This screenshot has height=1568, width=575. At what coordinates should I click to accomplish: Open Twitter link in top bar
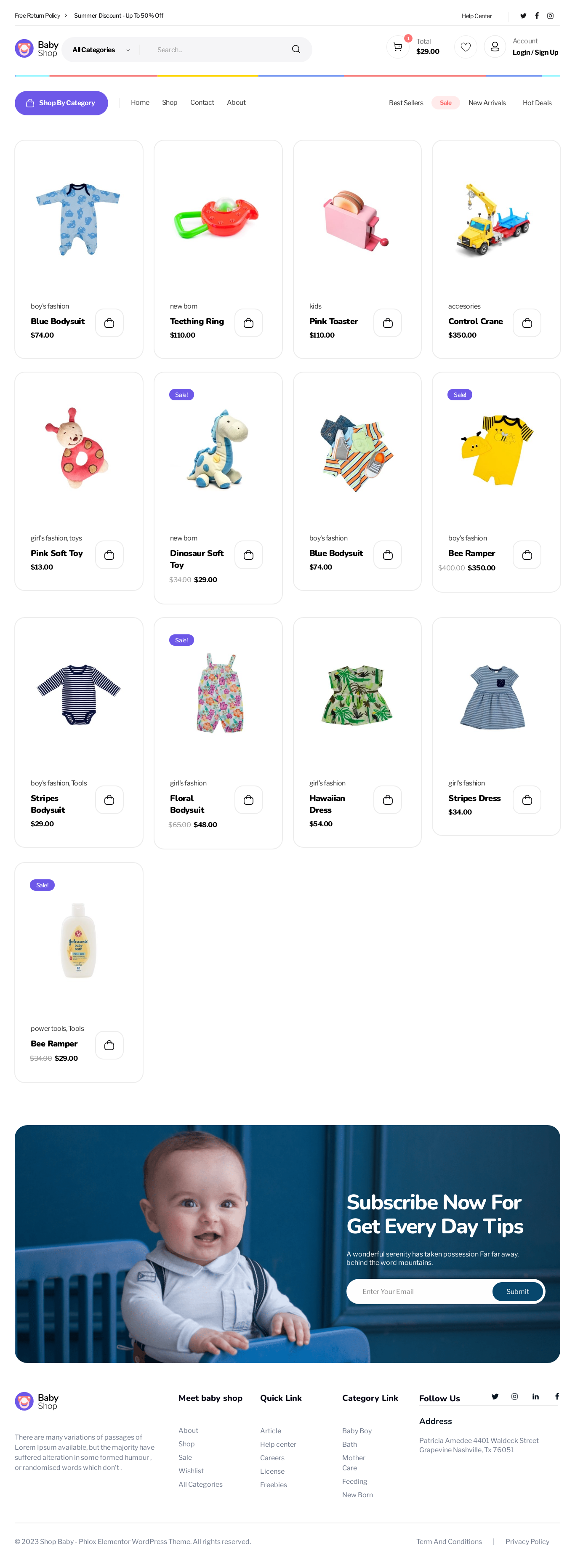coord(523,16)
